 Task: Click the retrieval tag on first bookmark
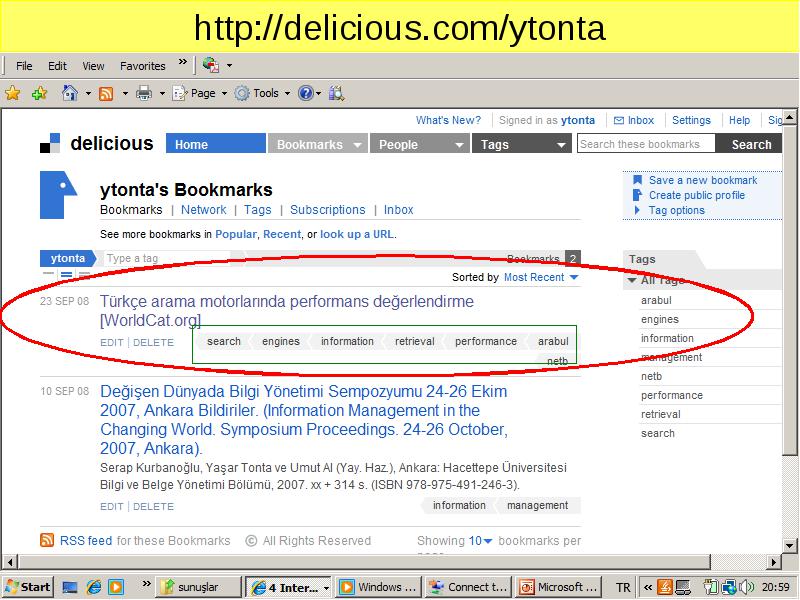[x=414, y=341]
